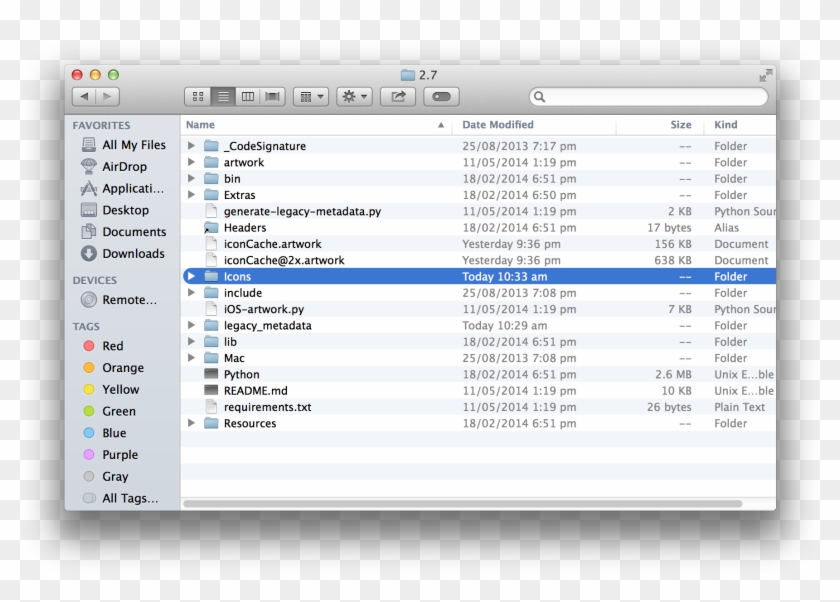Expand the Resources folder
This screenshot has height=602, width=840.
(x=191, y=423)
